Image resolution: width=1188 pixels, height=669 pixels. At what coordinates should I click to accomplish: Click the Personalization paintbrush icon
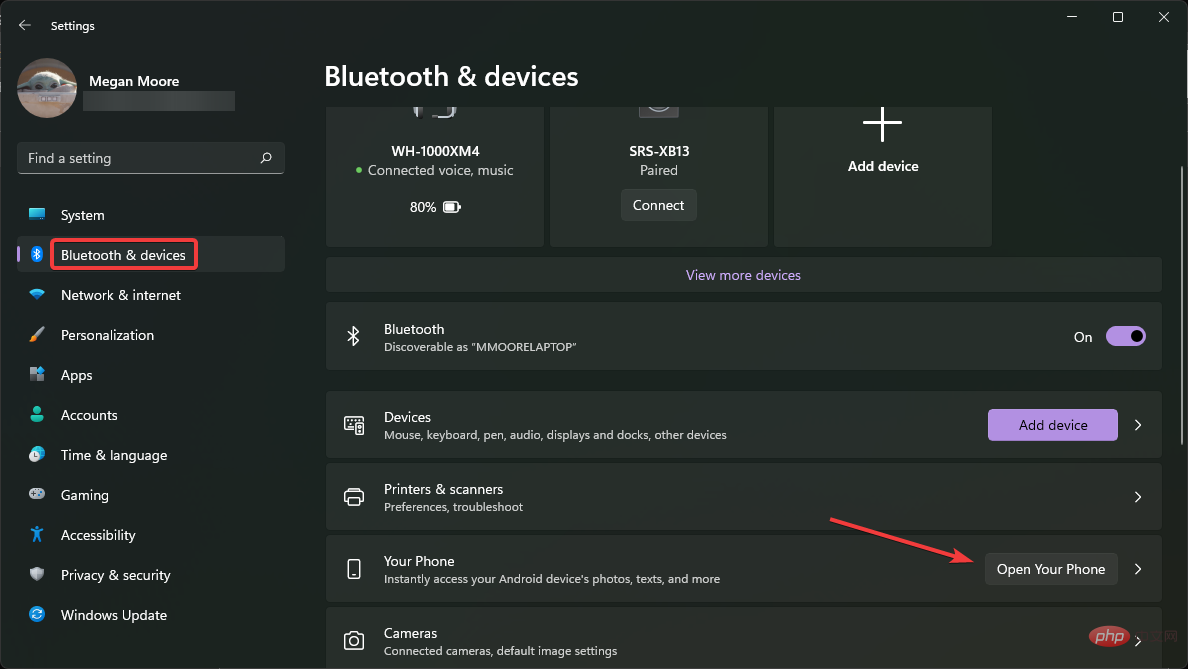pyautogui.click(x=36, y=334)
